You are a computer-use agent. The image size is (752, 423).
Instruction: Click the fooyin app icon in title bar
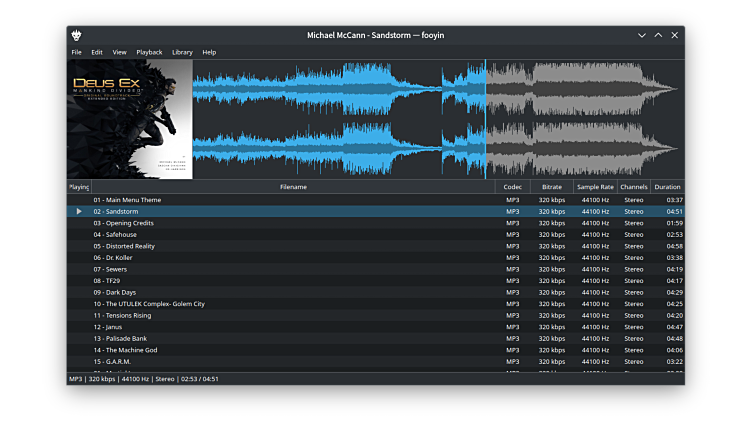(77, 35)
